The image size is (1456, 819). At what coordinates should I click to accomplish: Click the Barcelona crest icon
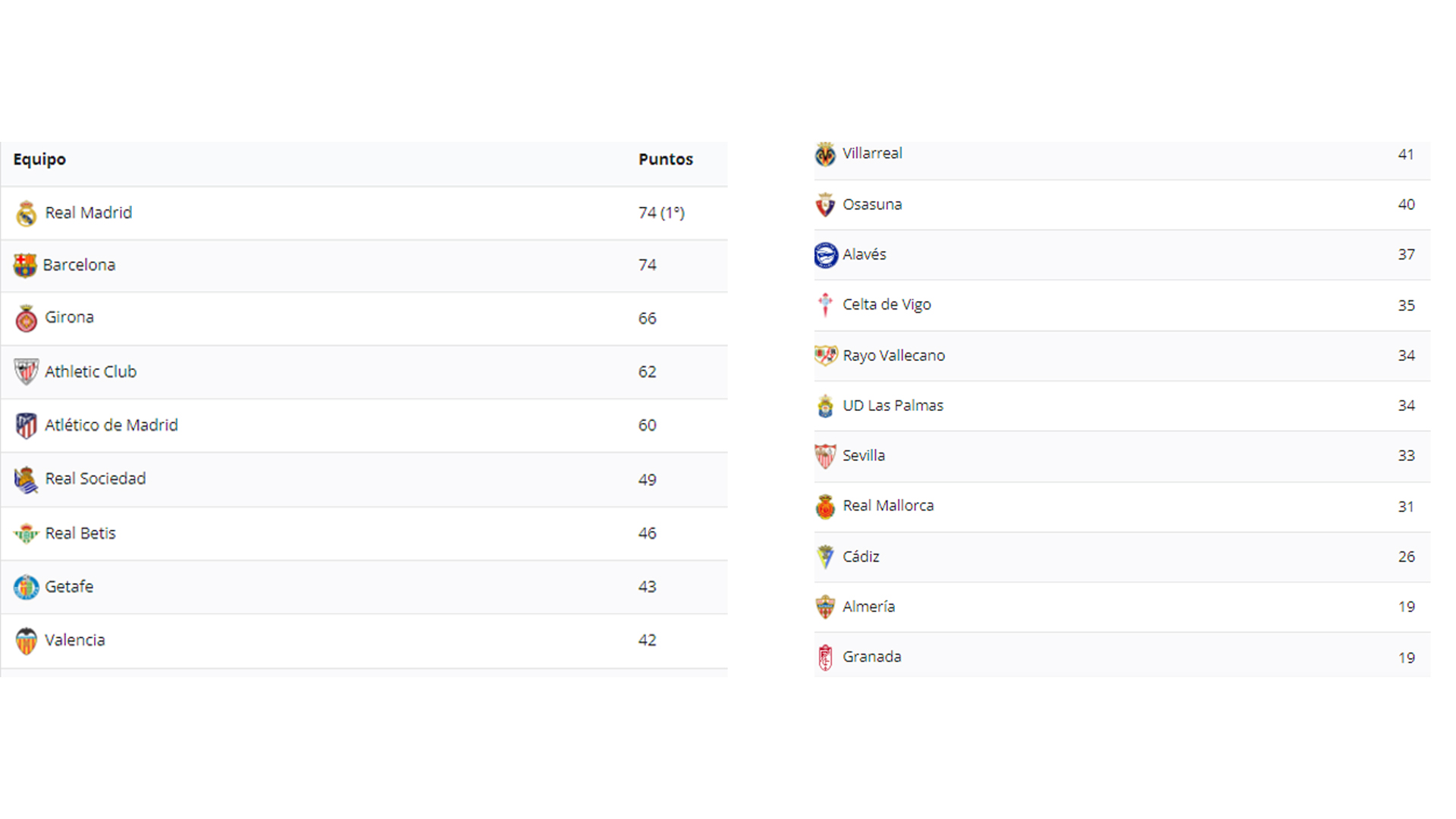click(25, 265)
